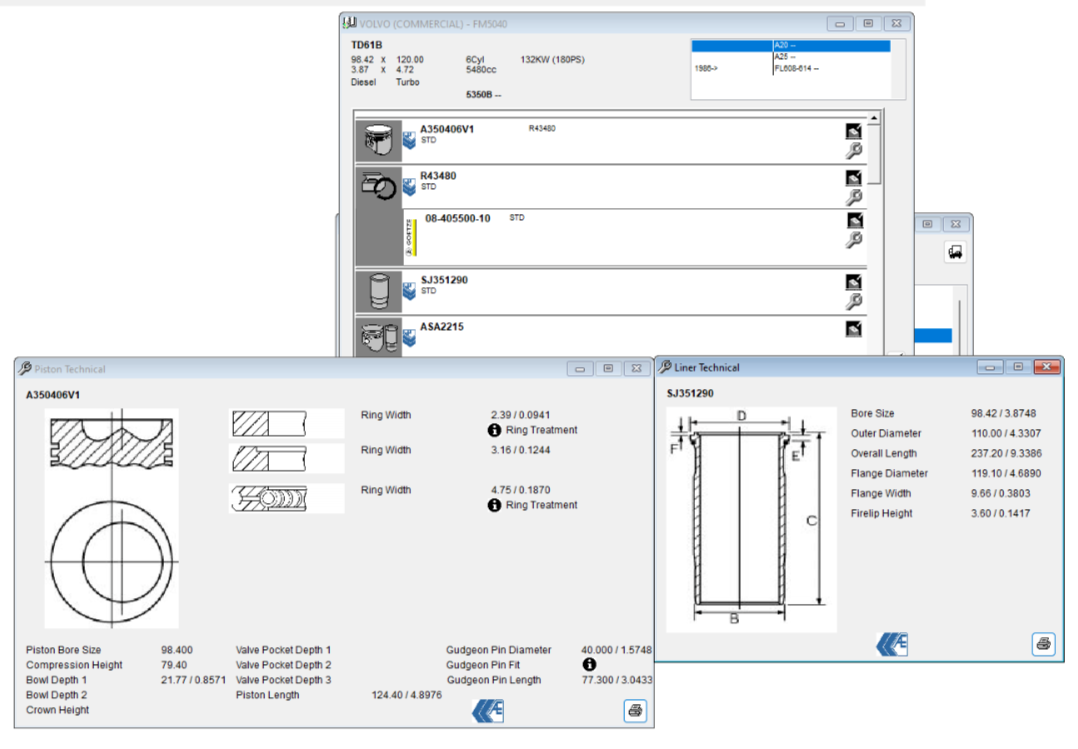Select the A25 -- model row
Screen dimensions: 1078x749
tap(791, 57)
